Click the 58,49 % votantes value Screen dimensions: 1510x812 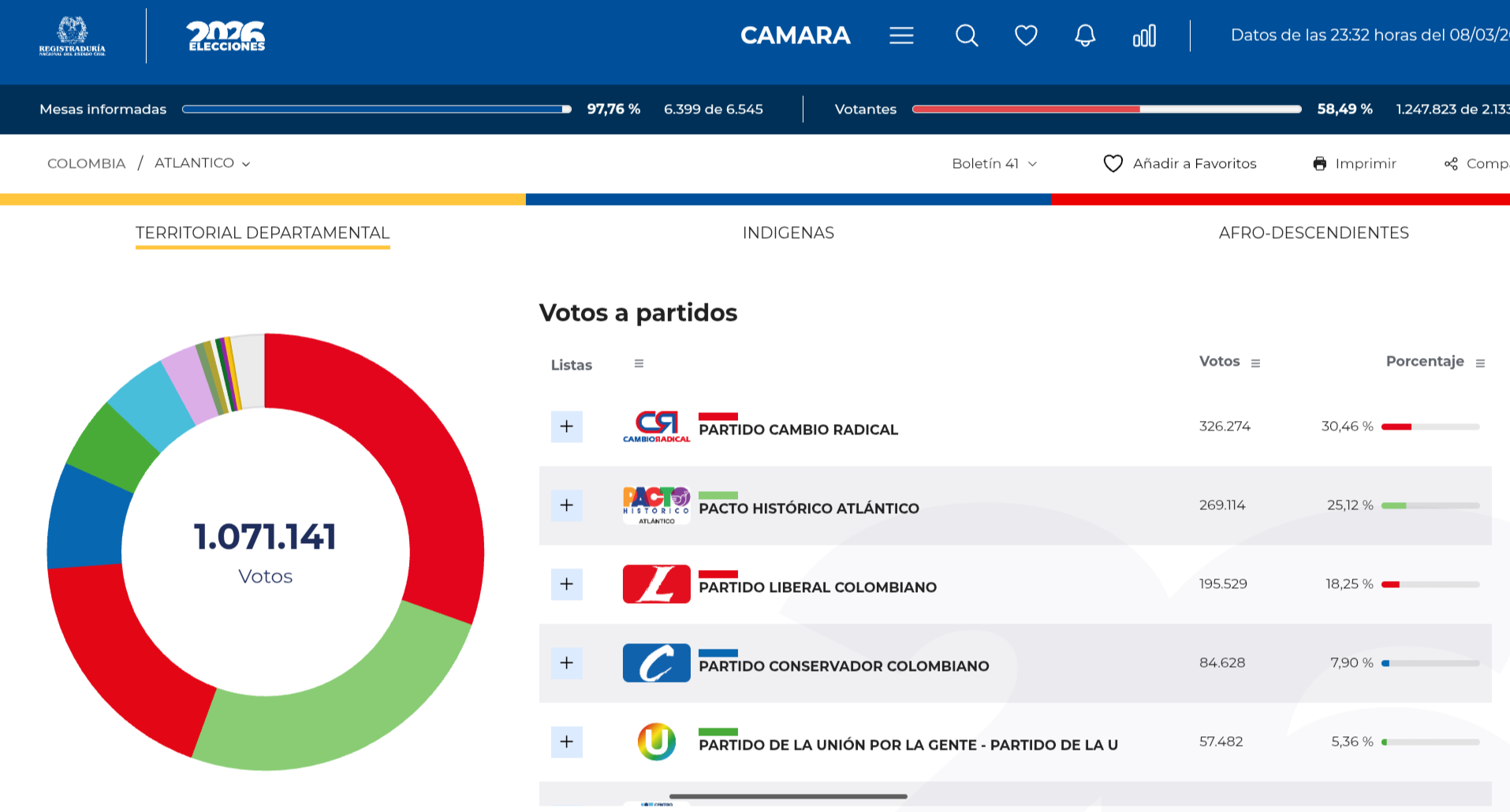1344,109
